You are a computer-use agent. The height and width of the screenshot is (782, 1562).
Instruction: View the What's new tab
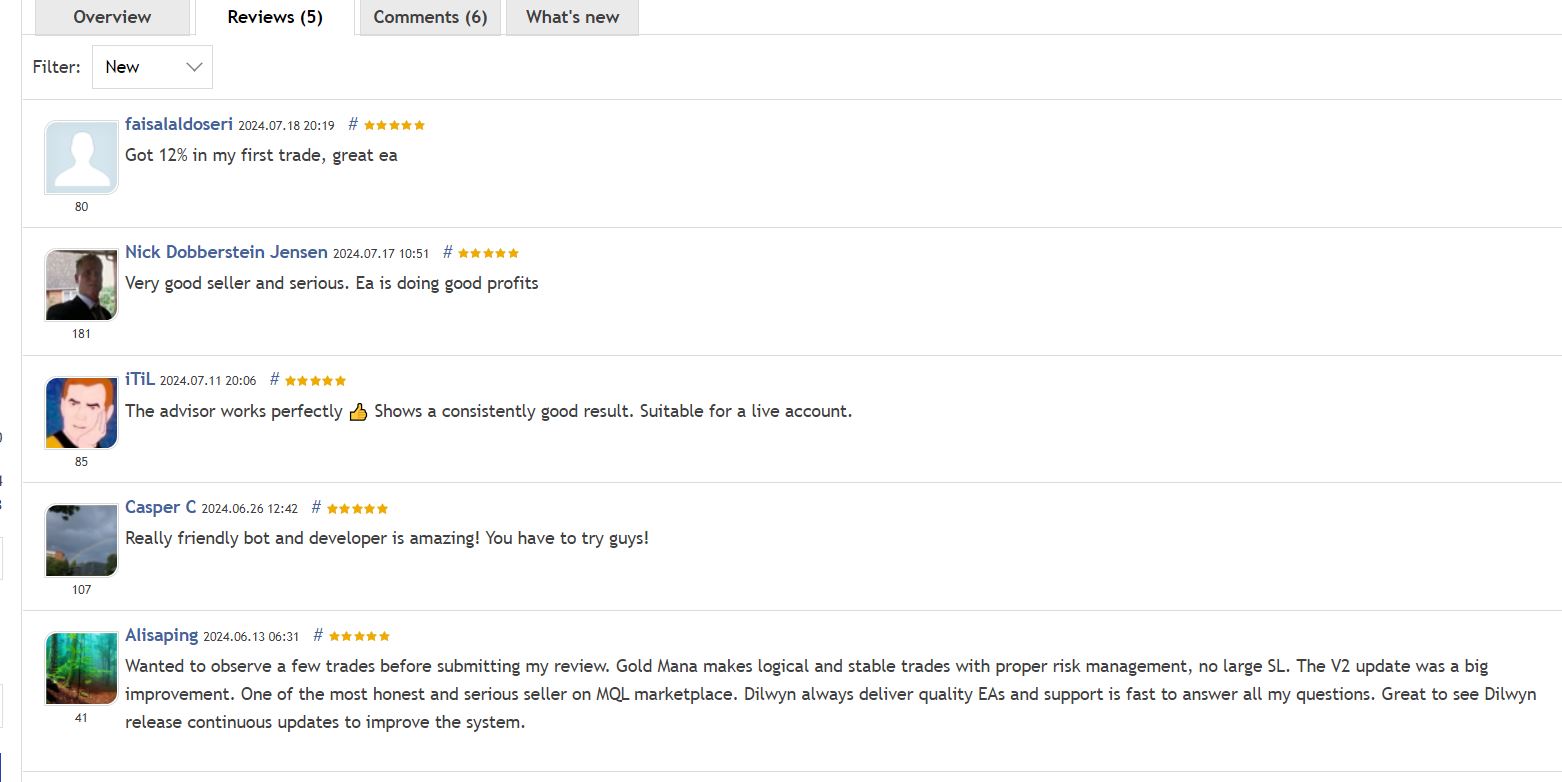[x=571, y=16]
